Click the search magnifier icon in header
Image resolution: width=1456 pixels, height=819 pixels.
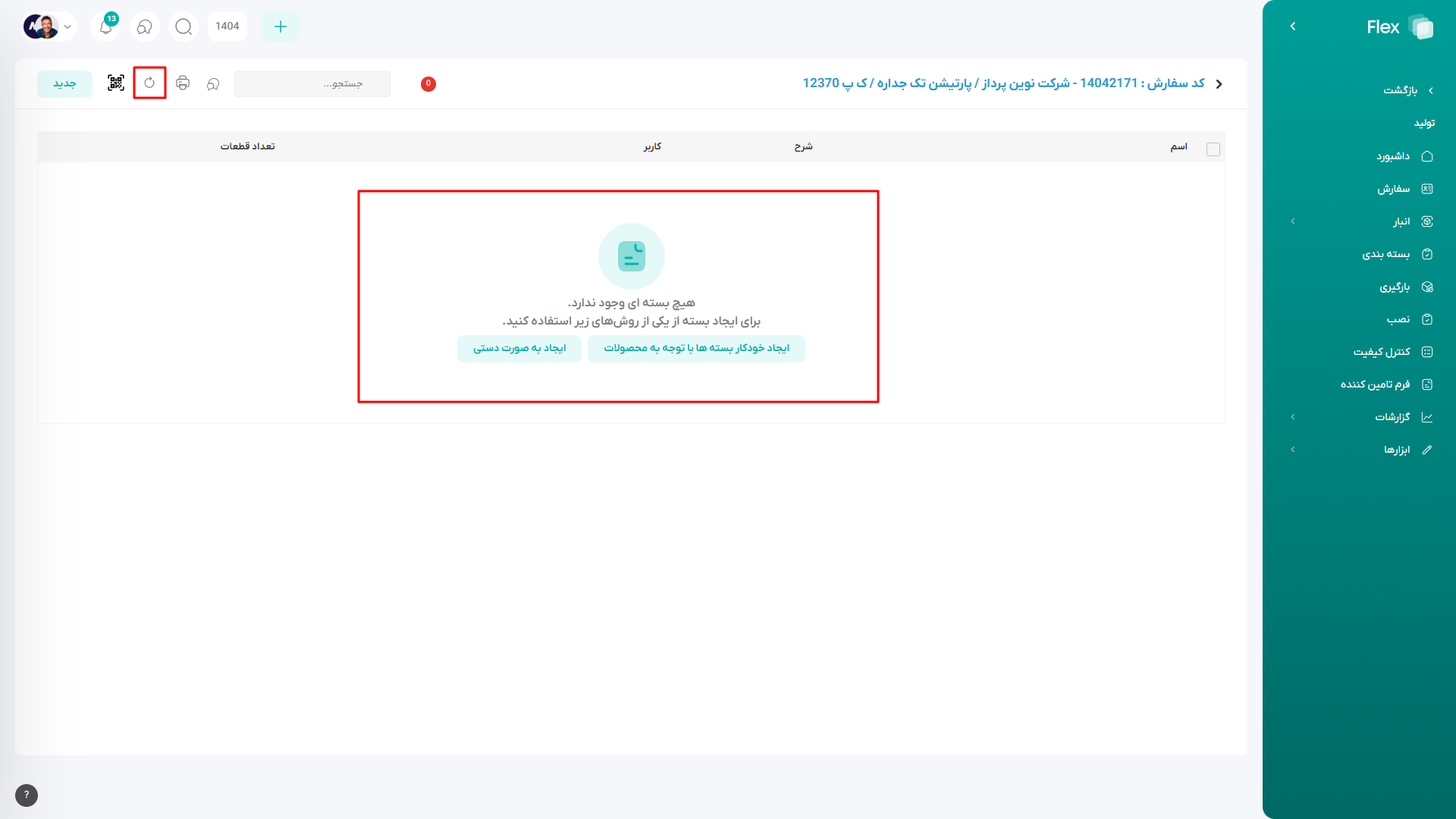[184, 27]
